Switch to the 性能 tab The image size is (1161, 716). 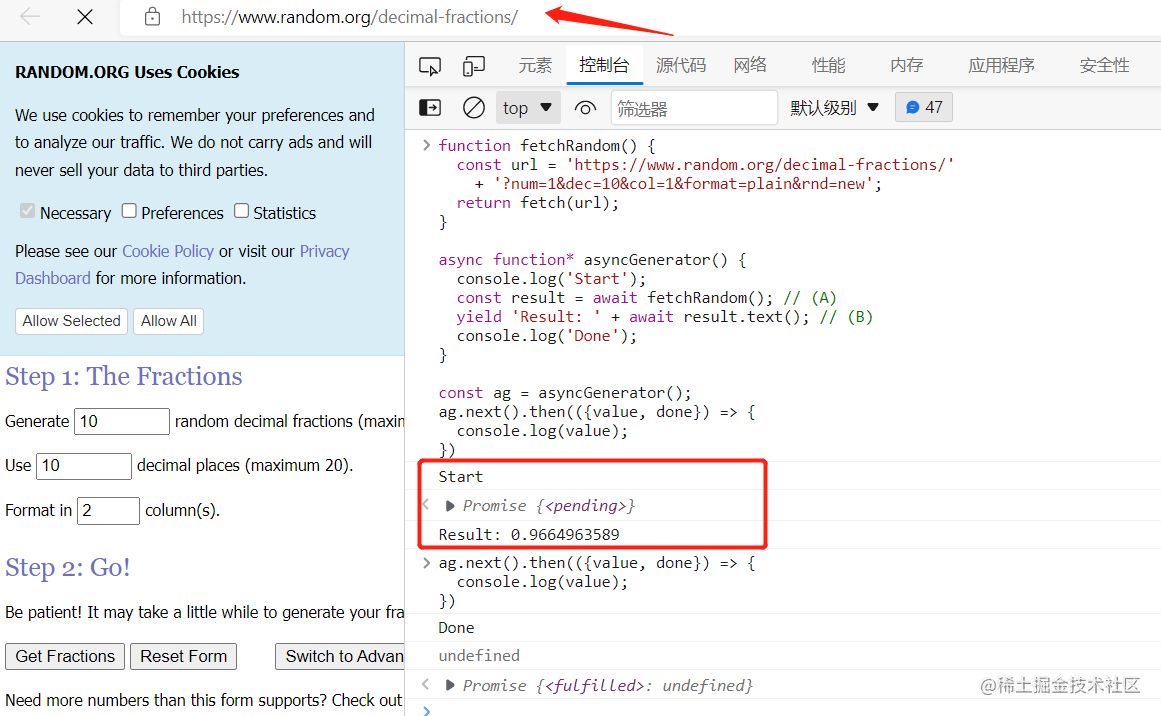(x=828, y=65)
